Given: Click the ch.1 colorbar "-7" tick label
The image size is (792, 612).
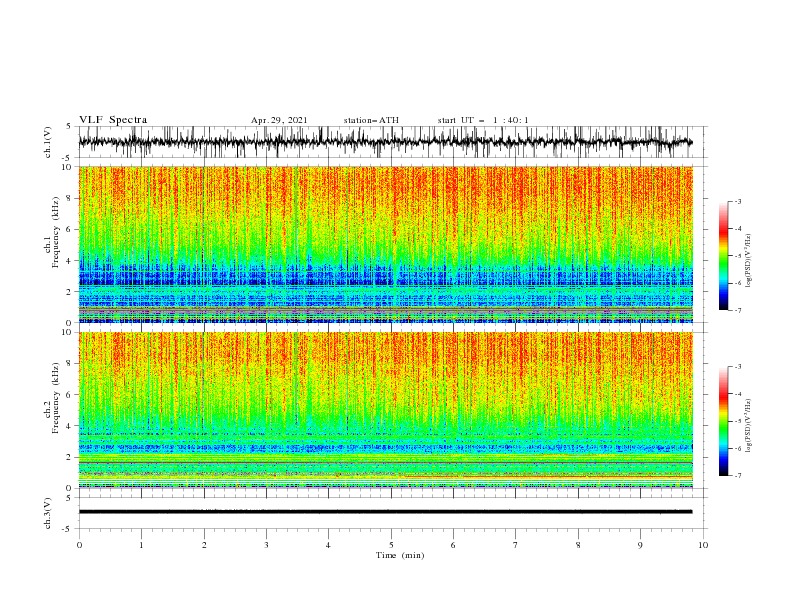Looking at the screenshot, I should (737, 310).
